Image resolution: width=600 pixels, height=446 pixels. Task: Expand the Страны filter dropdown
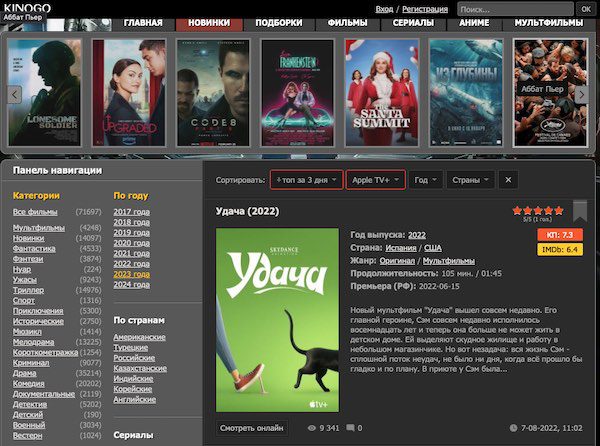470,180
